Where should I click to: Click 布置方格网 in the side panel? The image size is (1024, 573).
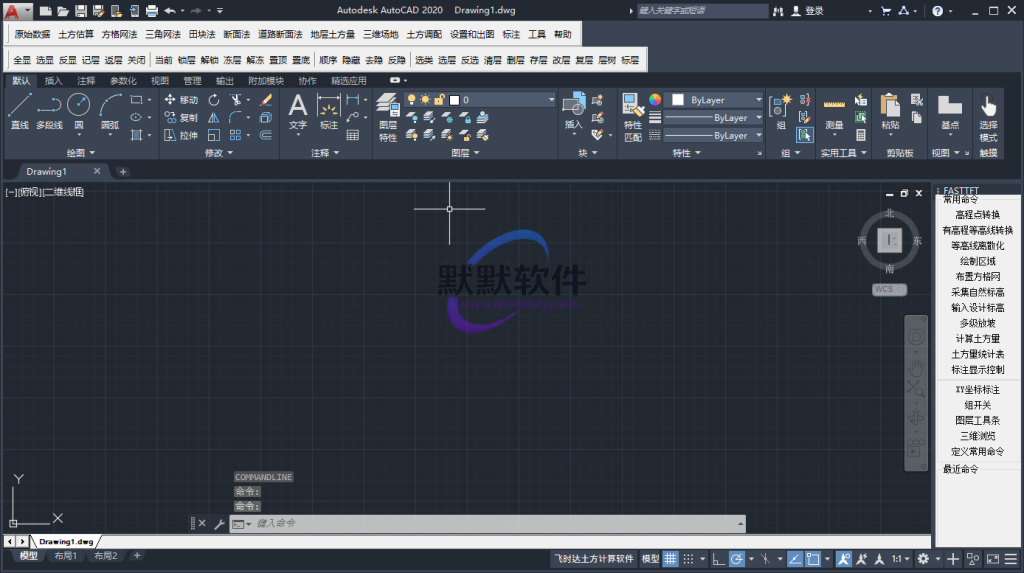click(x=977, y=276)
